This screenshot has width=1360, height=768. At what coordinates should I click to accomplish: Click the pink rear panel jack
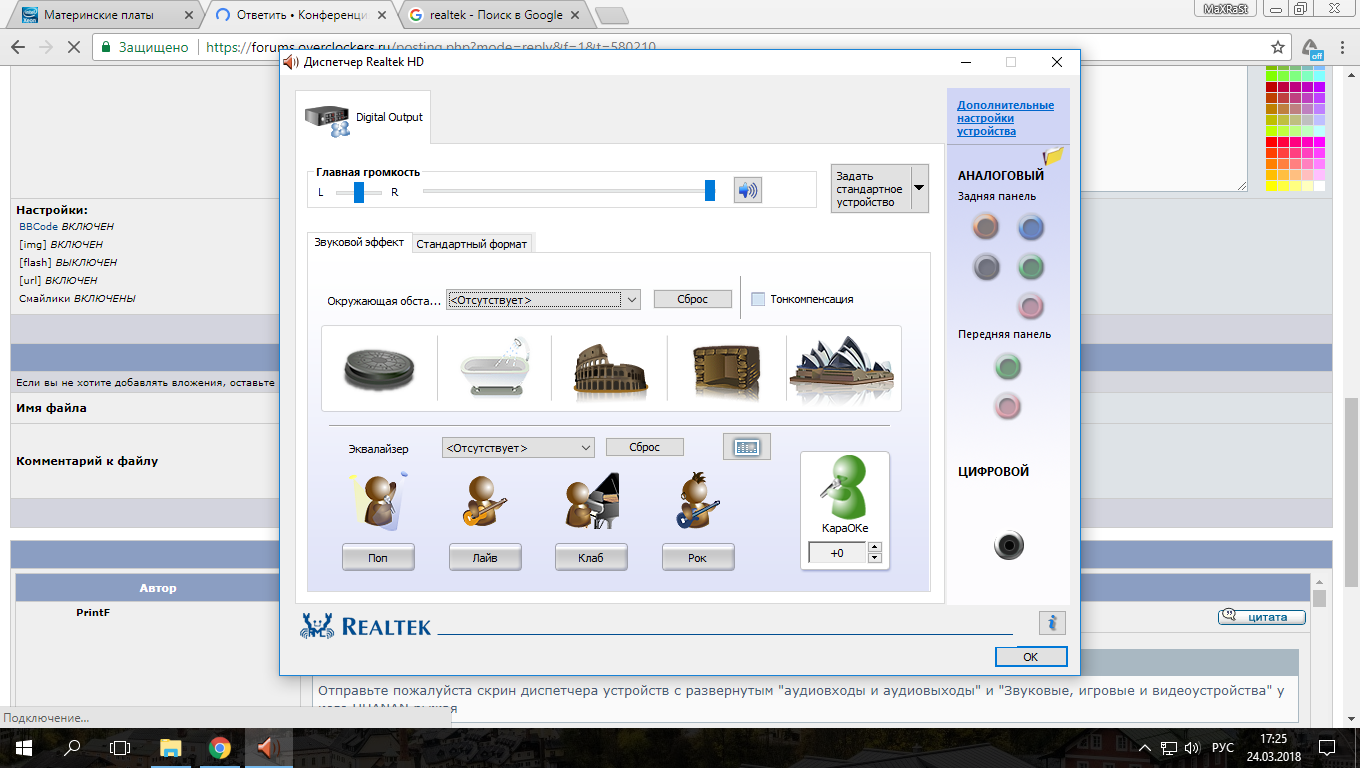pos(1031,306)
